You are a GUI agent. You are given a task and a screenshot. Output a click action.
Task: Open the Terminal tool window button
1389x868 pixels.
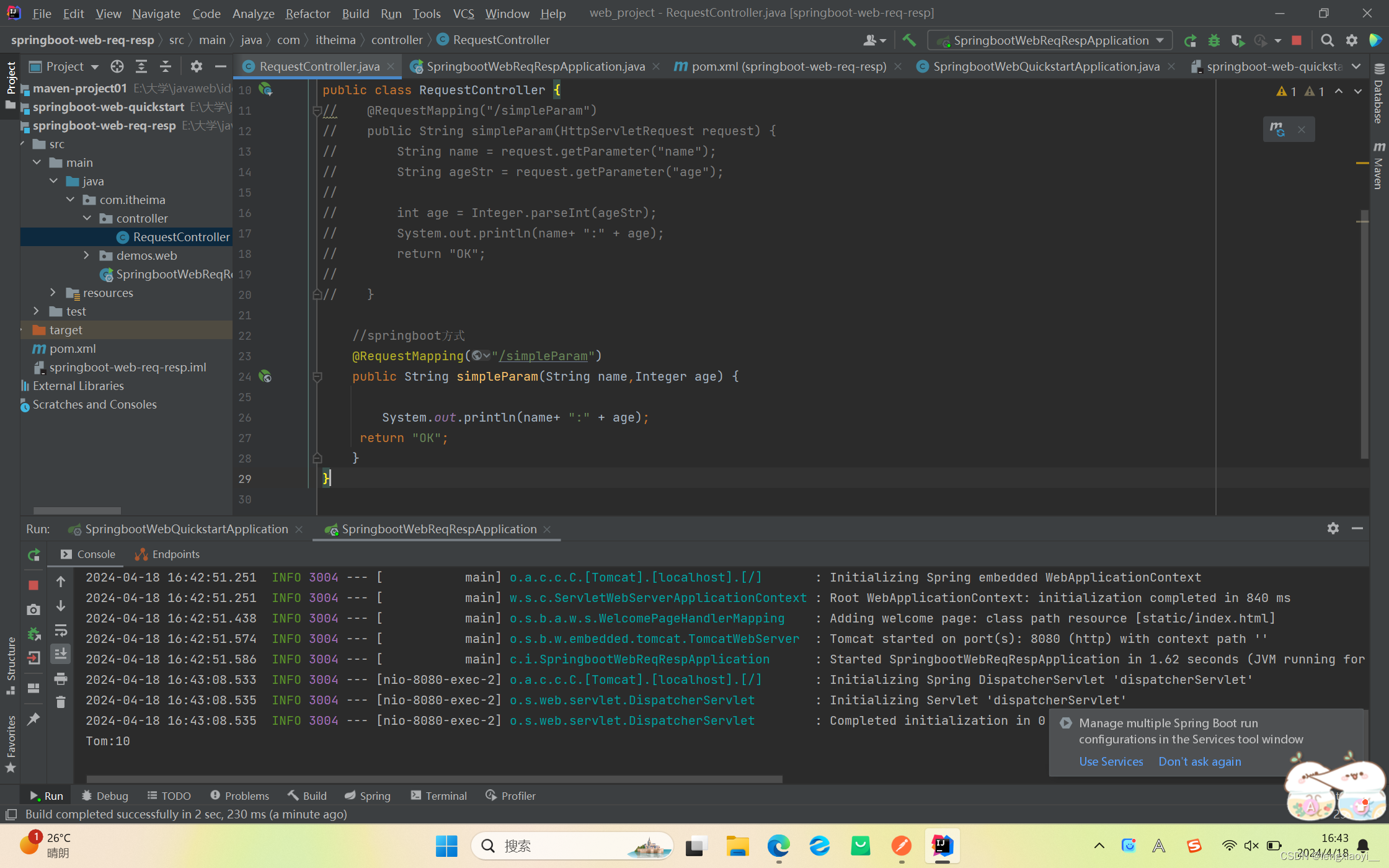438,795
